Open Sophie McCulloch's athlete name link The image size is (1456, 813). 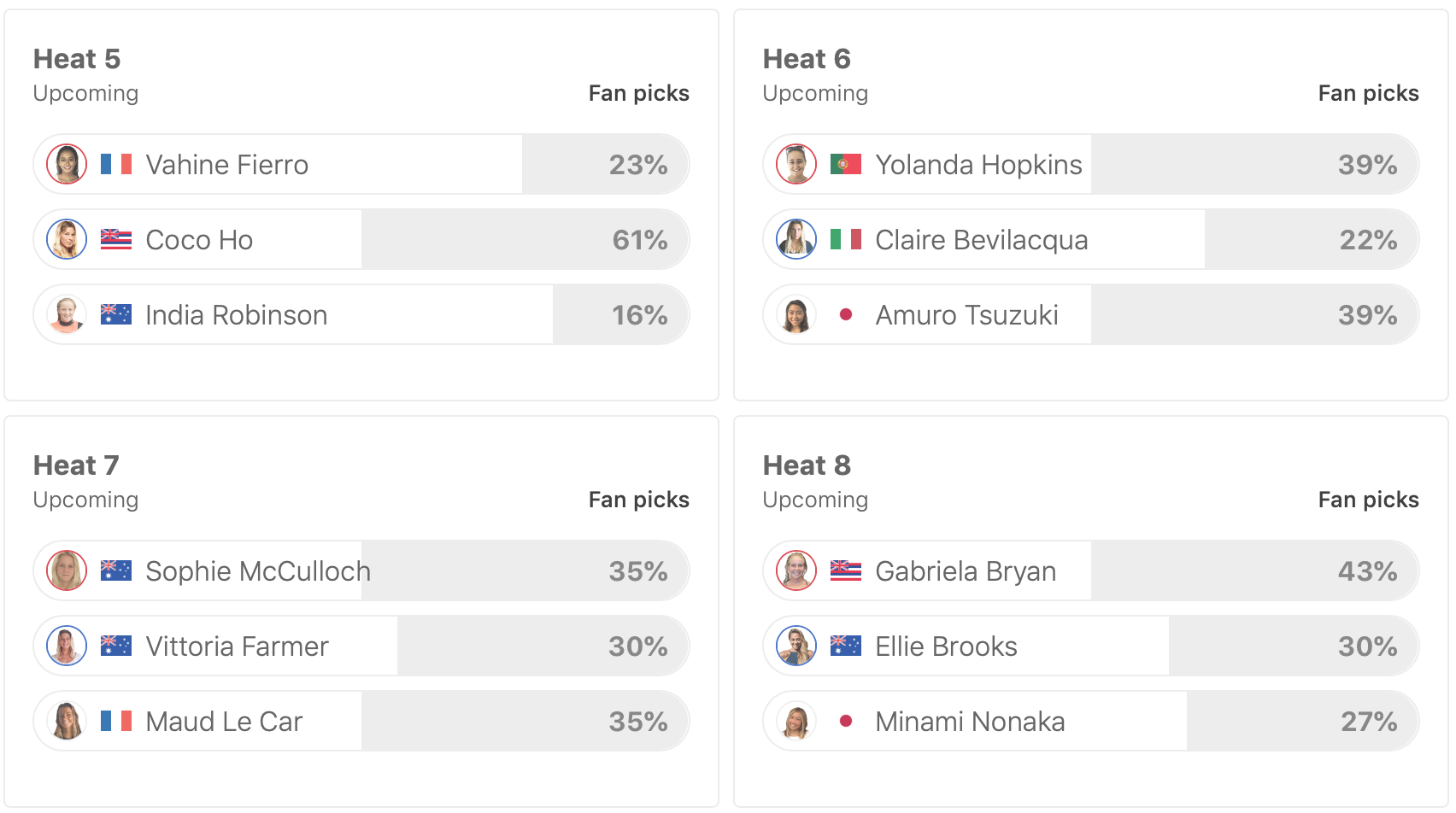(x=257, y=570)
